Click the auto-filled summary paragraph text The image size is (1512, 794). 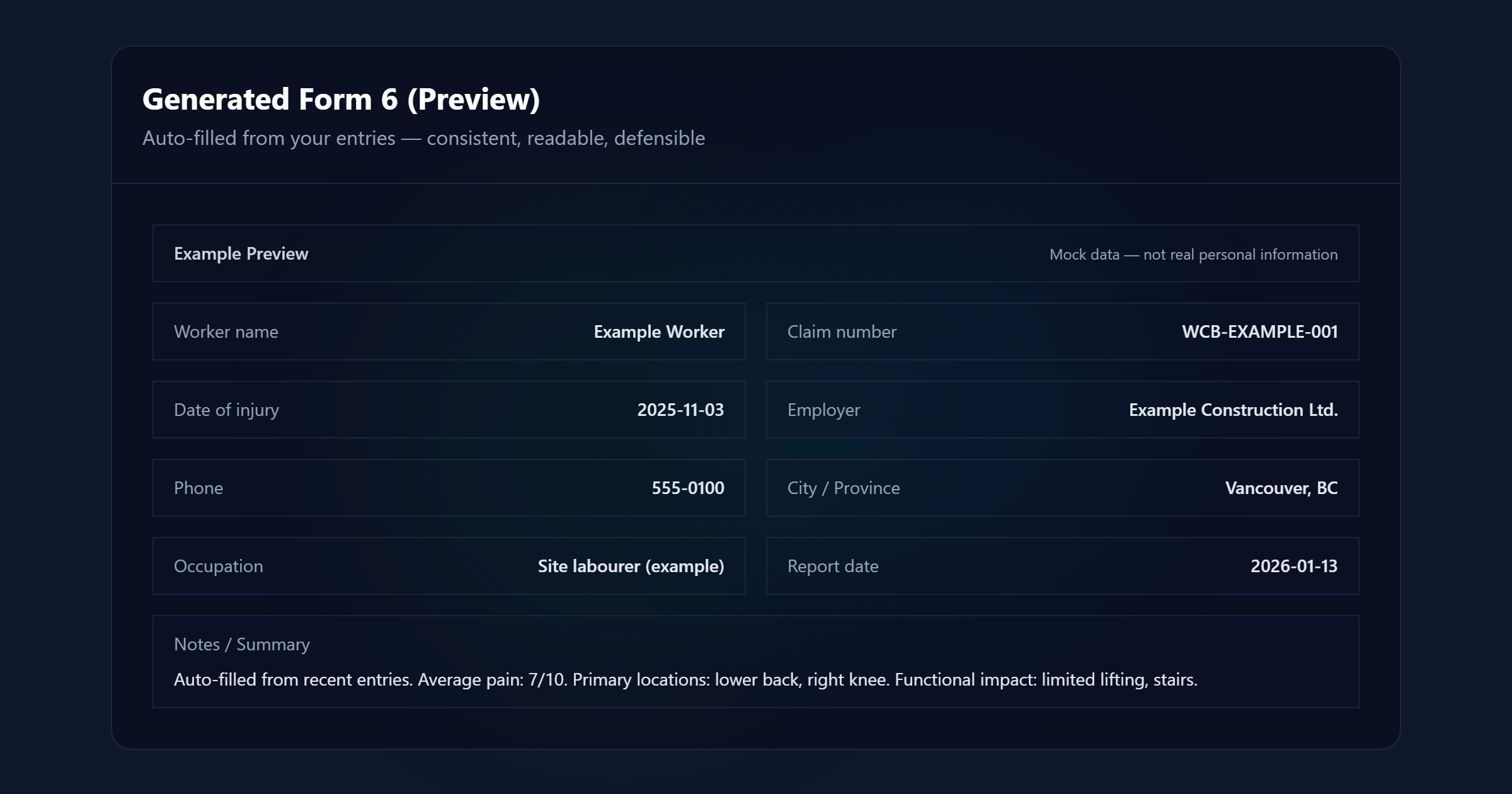(x=685, y=679)
